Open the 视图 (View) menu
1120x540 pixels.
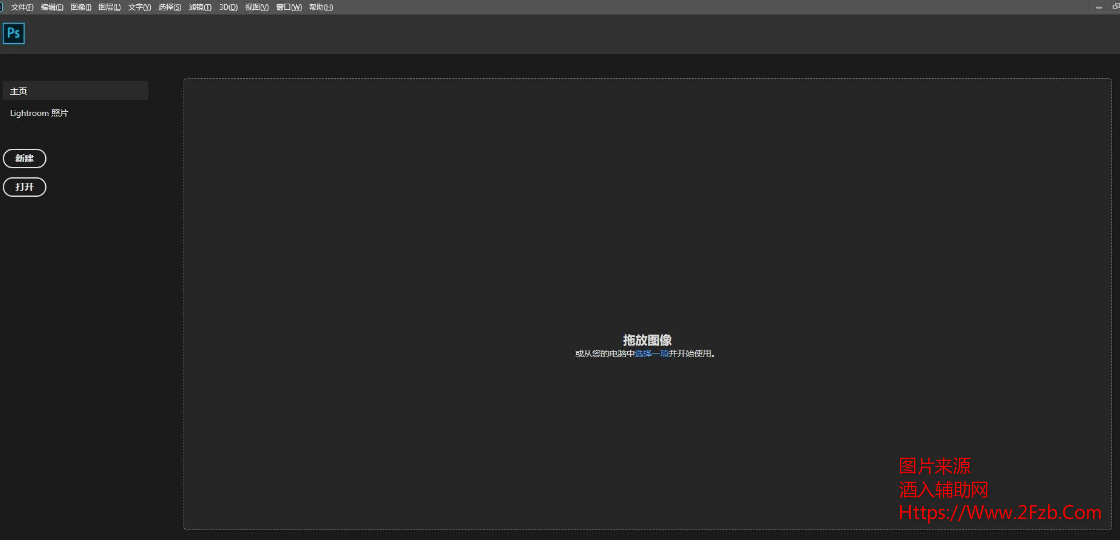257,7
